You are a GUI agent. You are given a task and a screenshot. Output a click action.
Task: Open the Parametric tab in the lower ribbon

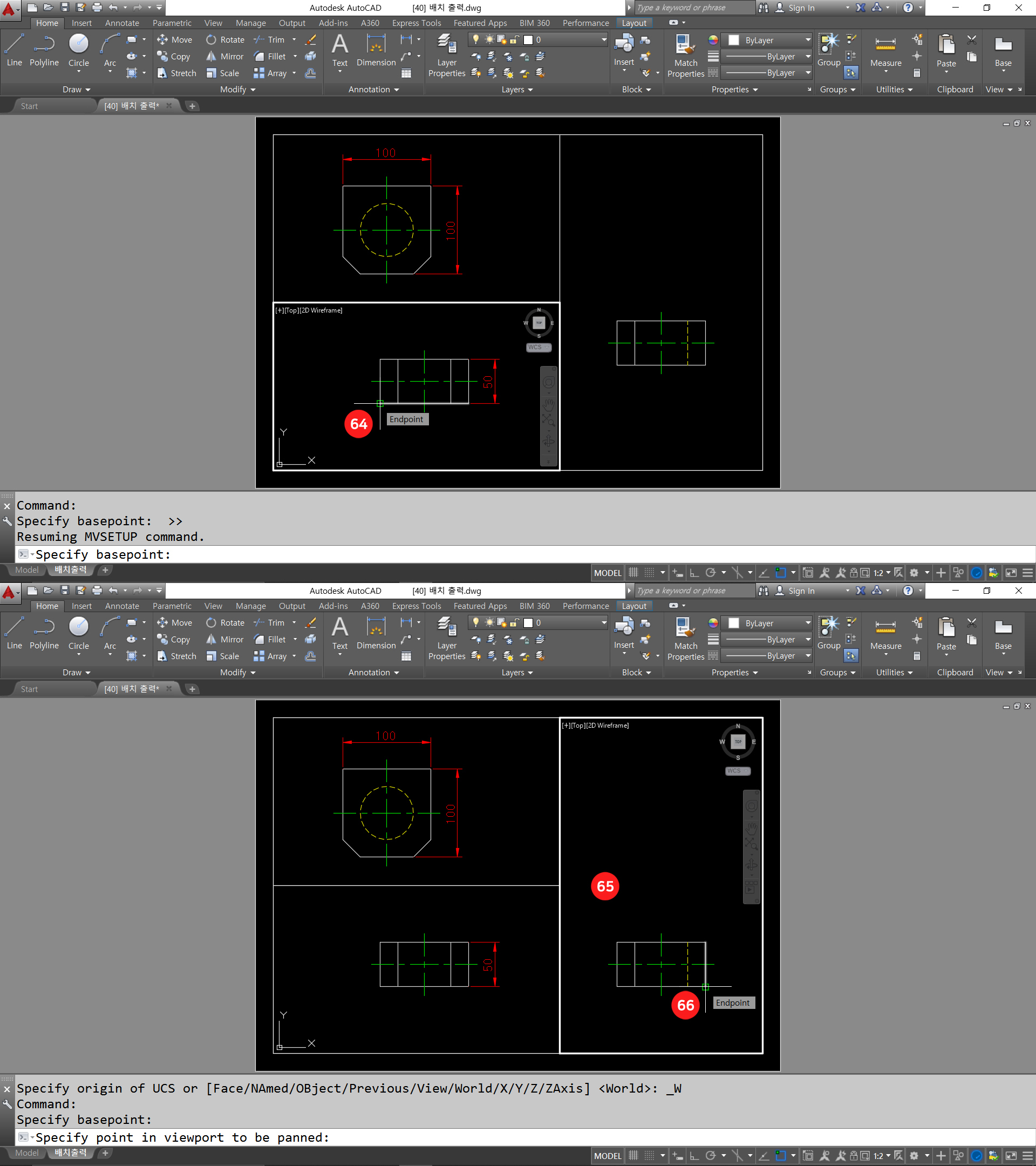click(x=172, y=606)
